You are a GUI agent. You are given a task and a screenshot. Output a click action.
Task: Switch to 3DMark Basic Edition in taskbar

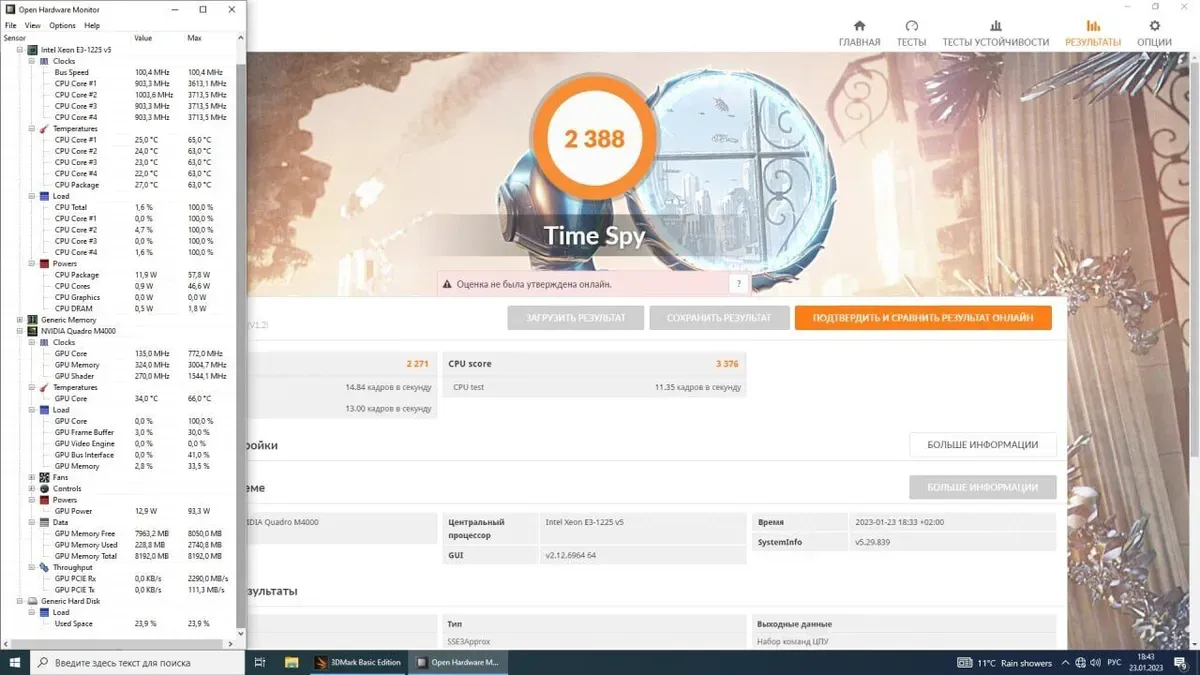tap(358, 662)
